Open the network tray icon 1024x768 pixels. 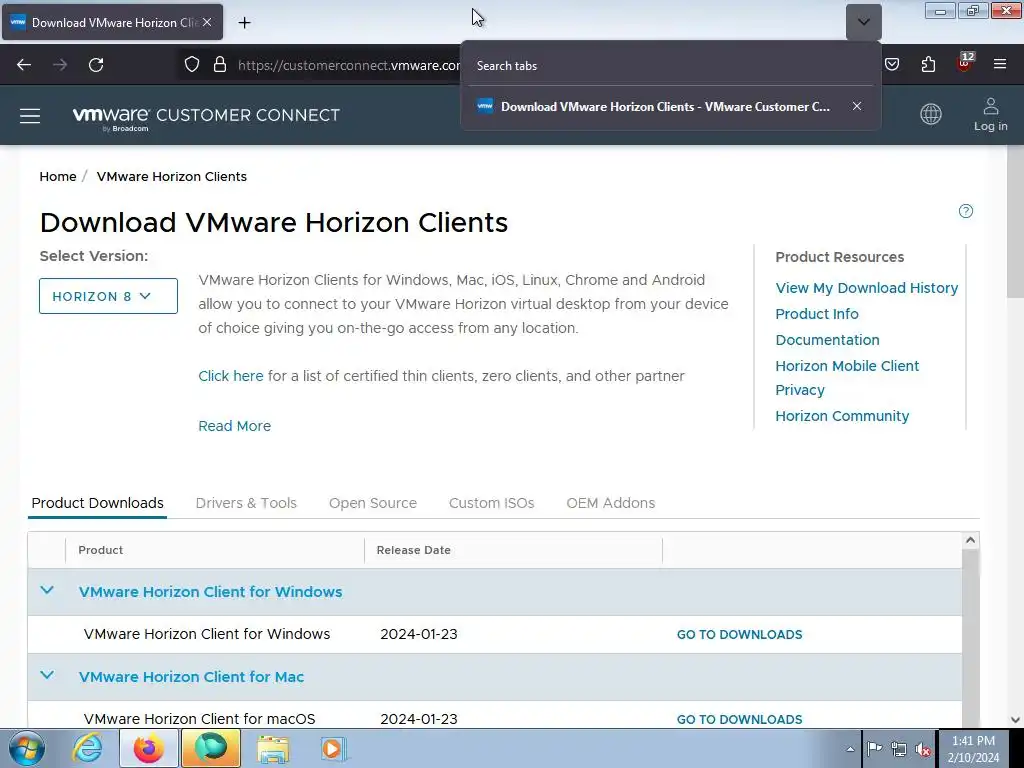point(899,749)
